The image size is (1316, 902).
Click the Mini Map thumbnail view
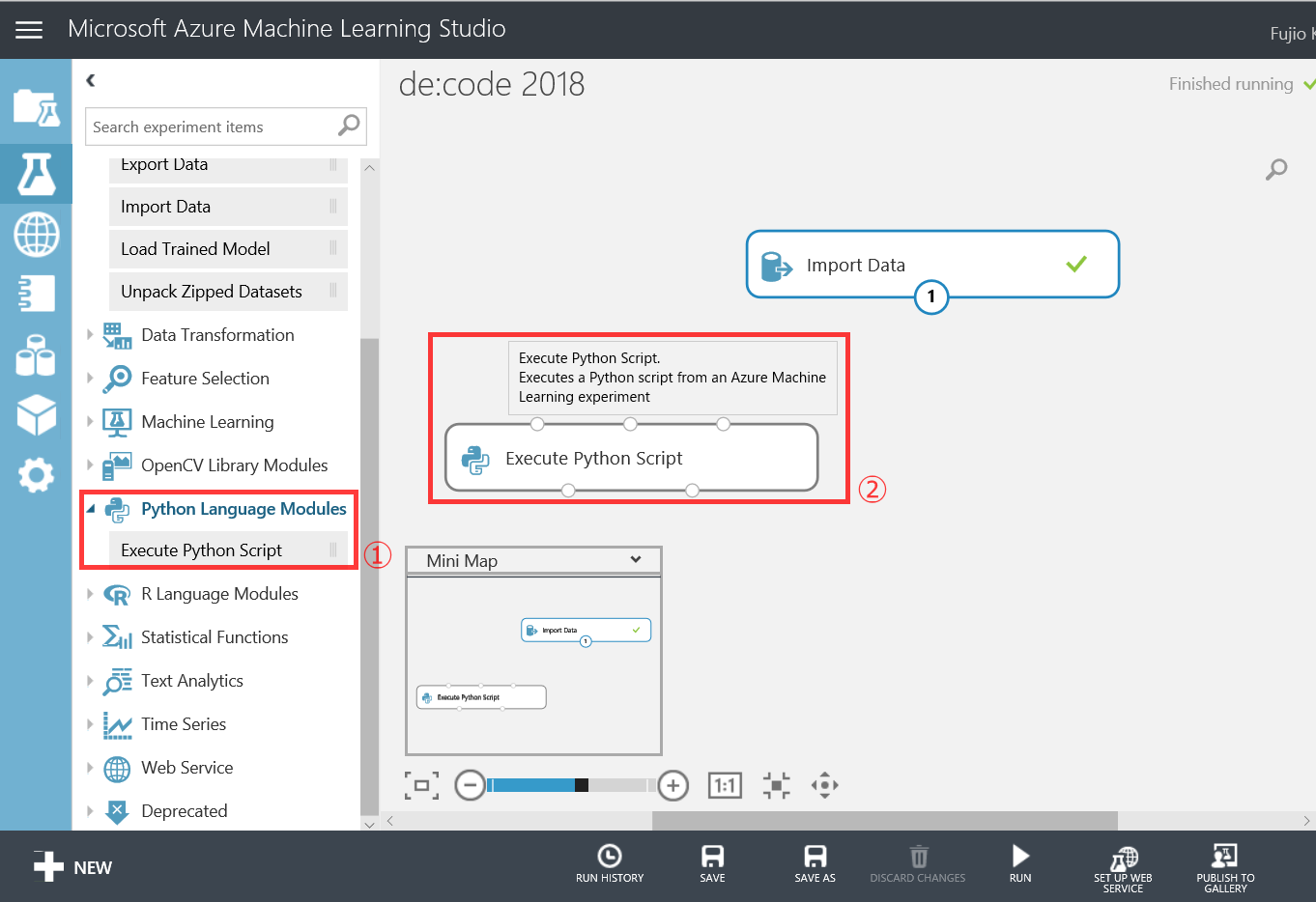click(533, 665)
